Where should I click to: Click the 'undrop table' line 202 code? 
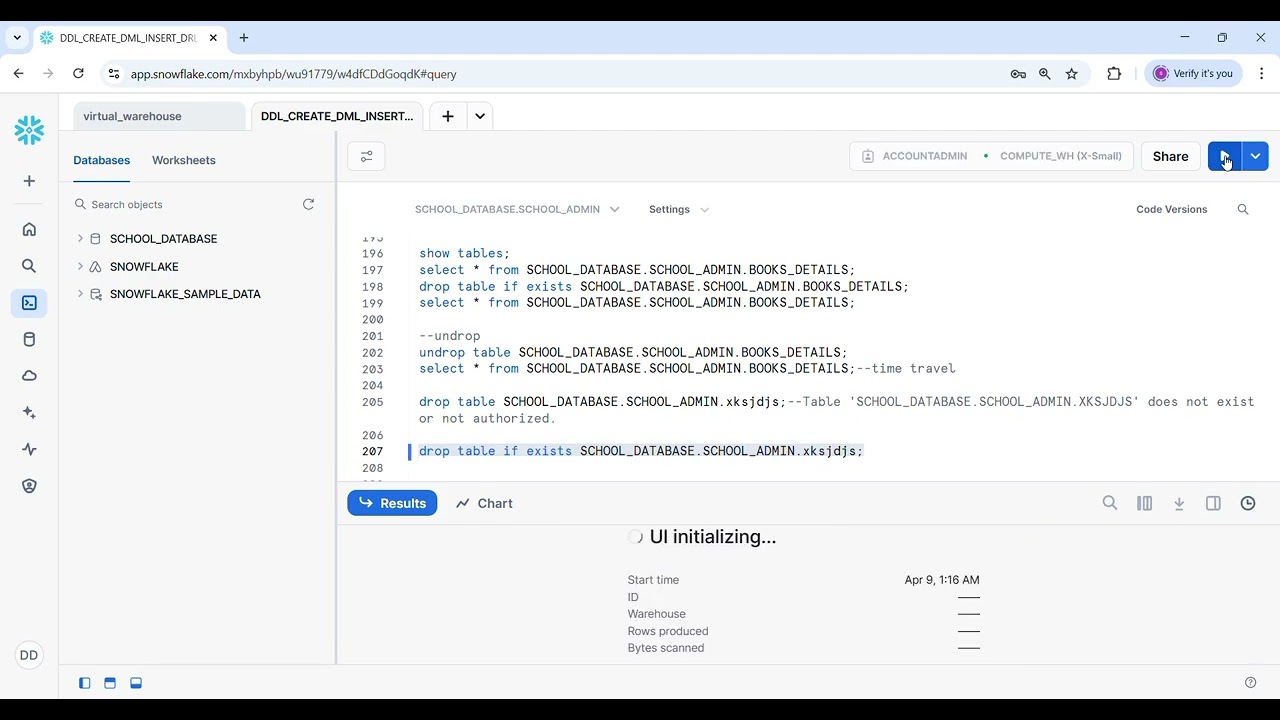point(633,352)
